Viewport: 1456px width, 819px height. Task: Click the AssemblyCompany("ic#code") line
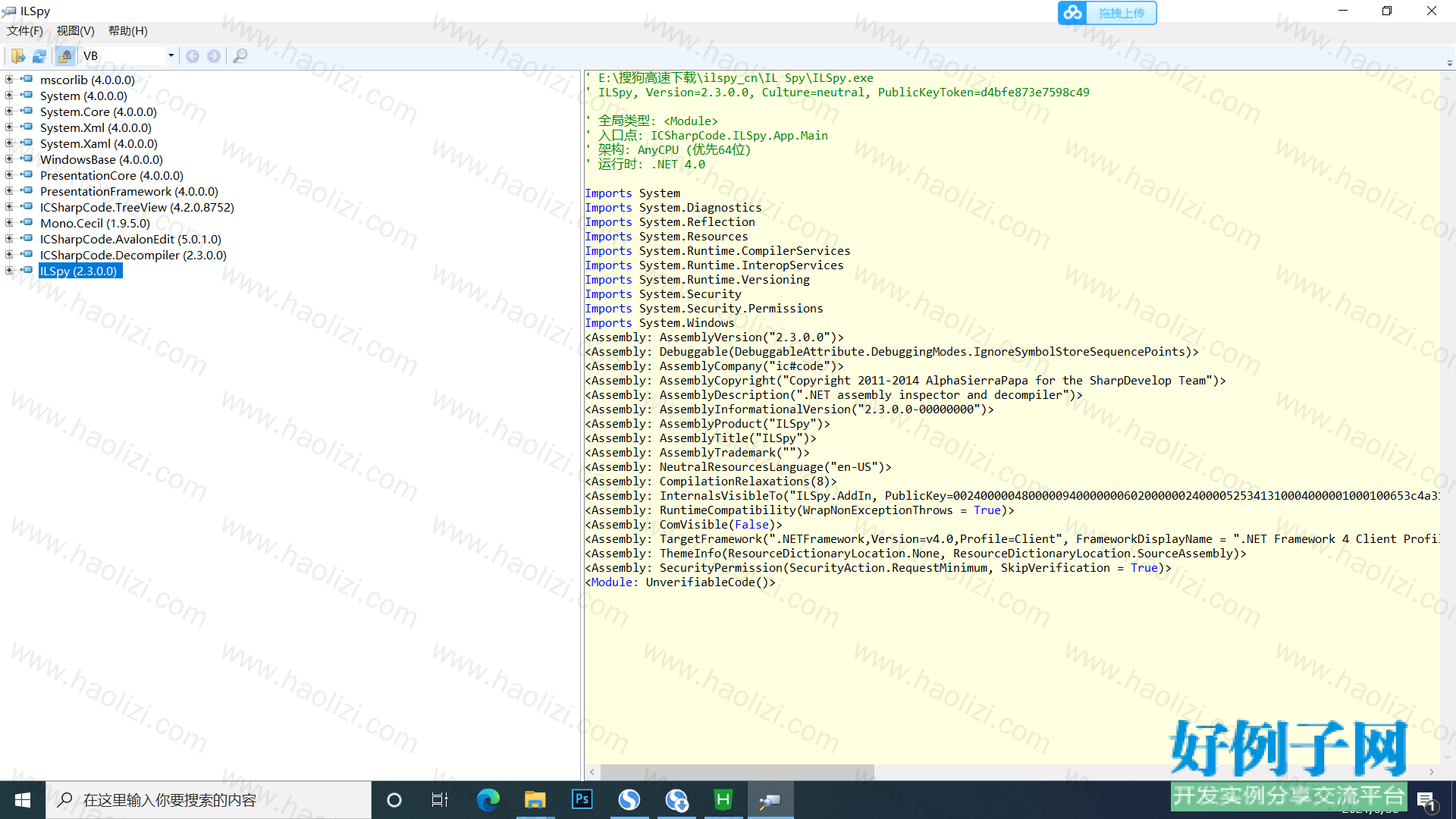714,366
